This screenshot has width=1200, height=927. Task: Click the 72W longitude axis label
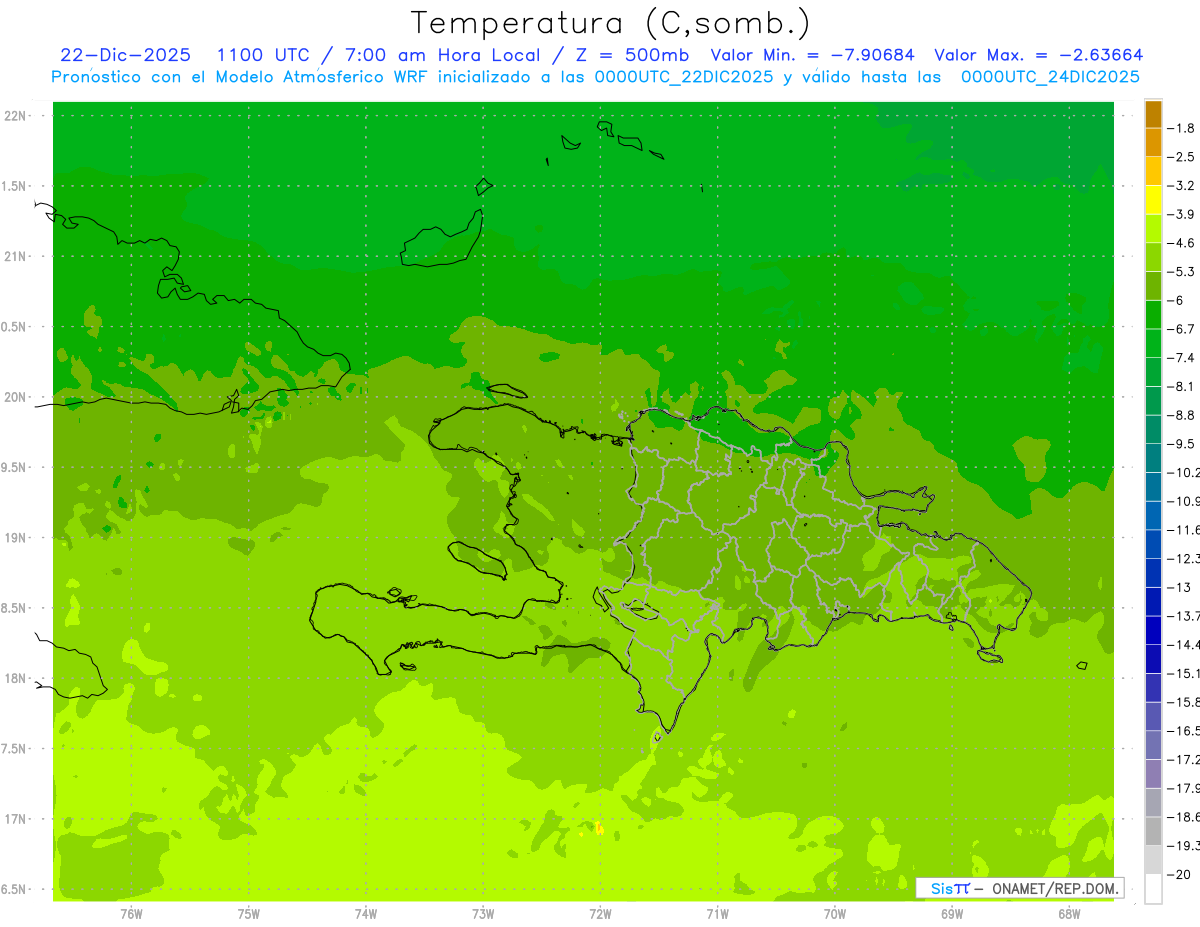coord(600,913)
